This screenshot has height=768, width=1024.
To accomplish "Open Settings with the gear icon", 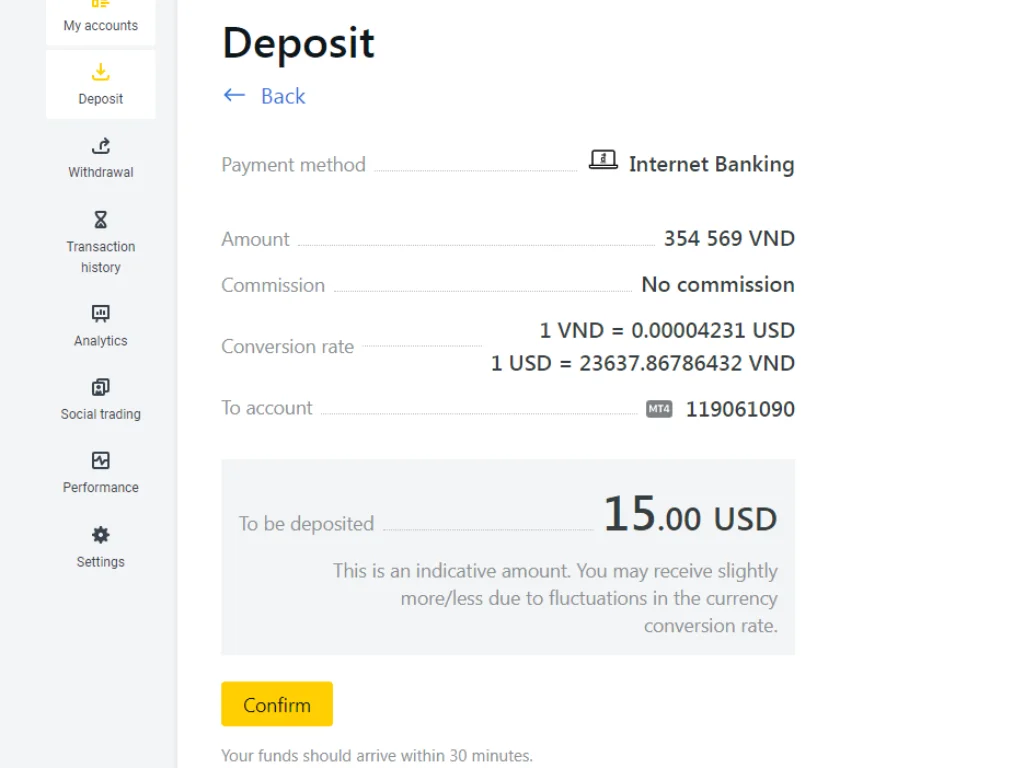I will point(100,534).
